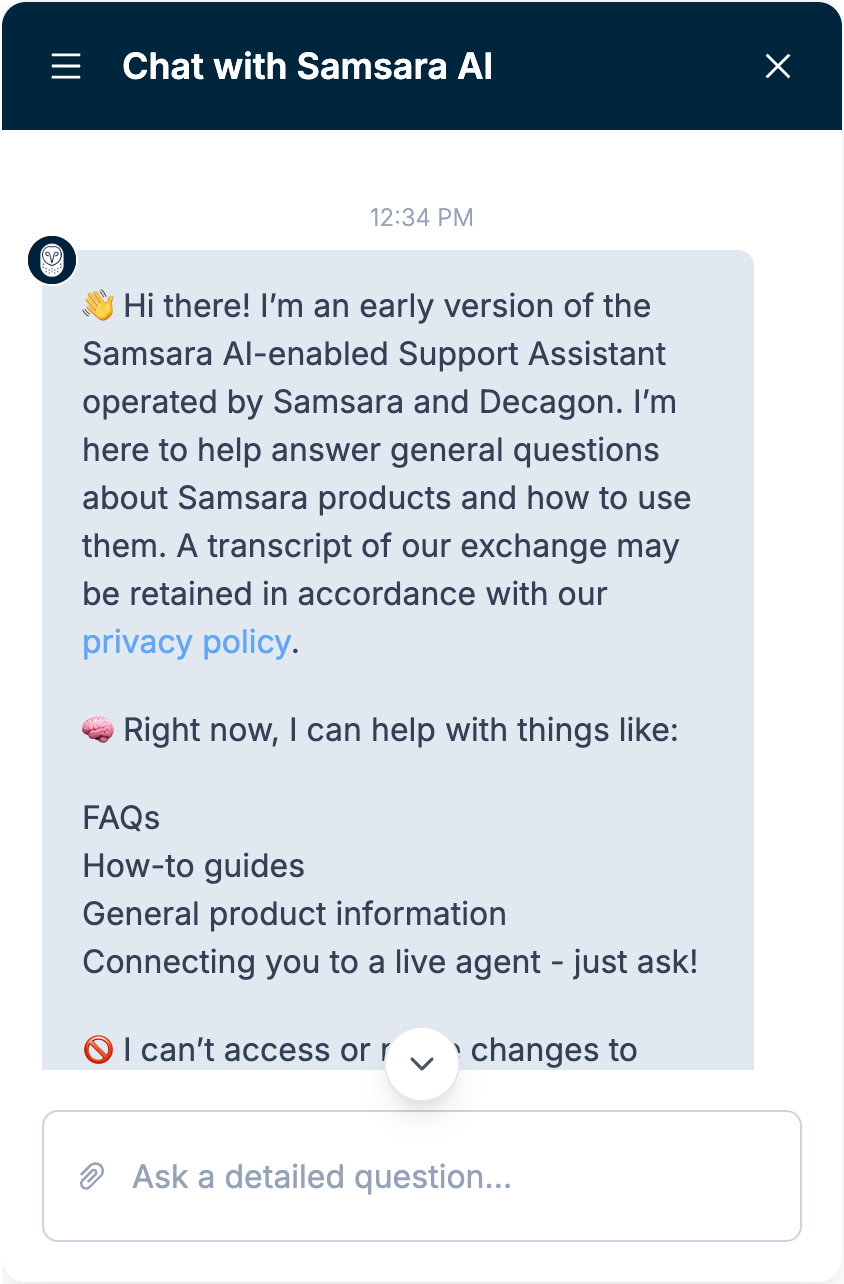Attach a file using the paperclip icon
The height and width of the screenshot is (1284, 844).
92,1176
